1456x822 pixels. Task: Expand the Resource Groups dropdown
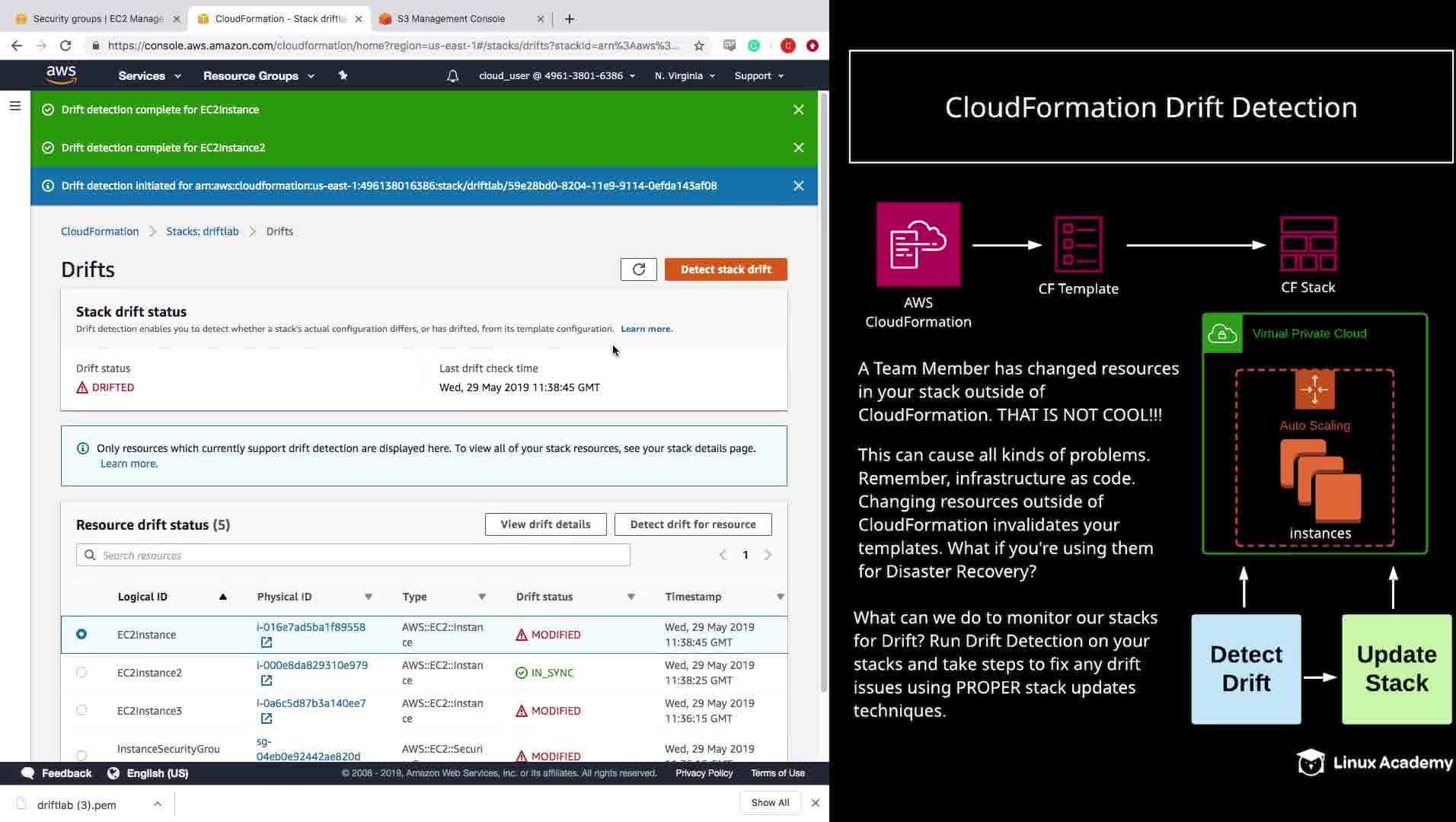tap(258, 76)
